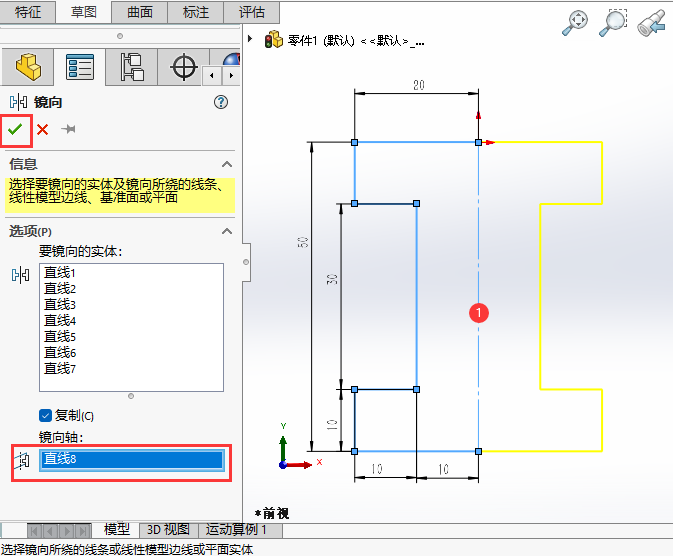Open the partially hidden DisplayManager sphere tab
Image resolution: width=673 pixels, height=556 pixels.
(231, 59)
